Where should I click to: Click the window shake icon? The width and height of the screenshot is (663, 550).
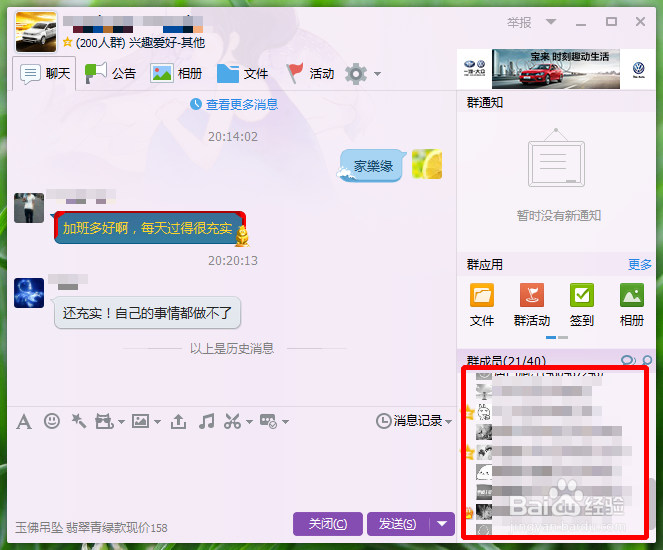[x=104, y=421]
